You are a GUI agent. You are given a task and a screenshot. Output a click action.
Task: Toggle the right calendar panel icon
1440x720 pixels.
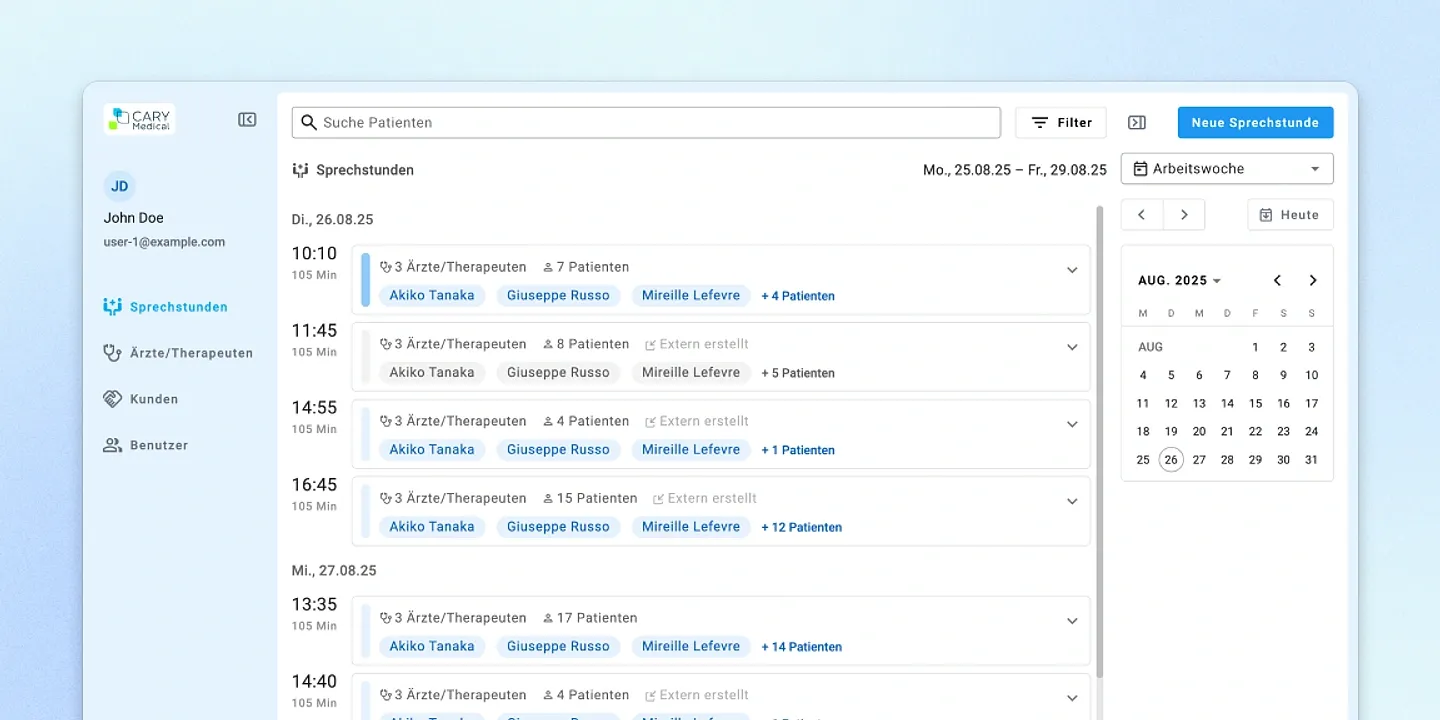1136,122
